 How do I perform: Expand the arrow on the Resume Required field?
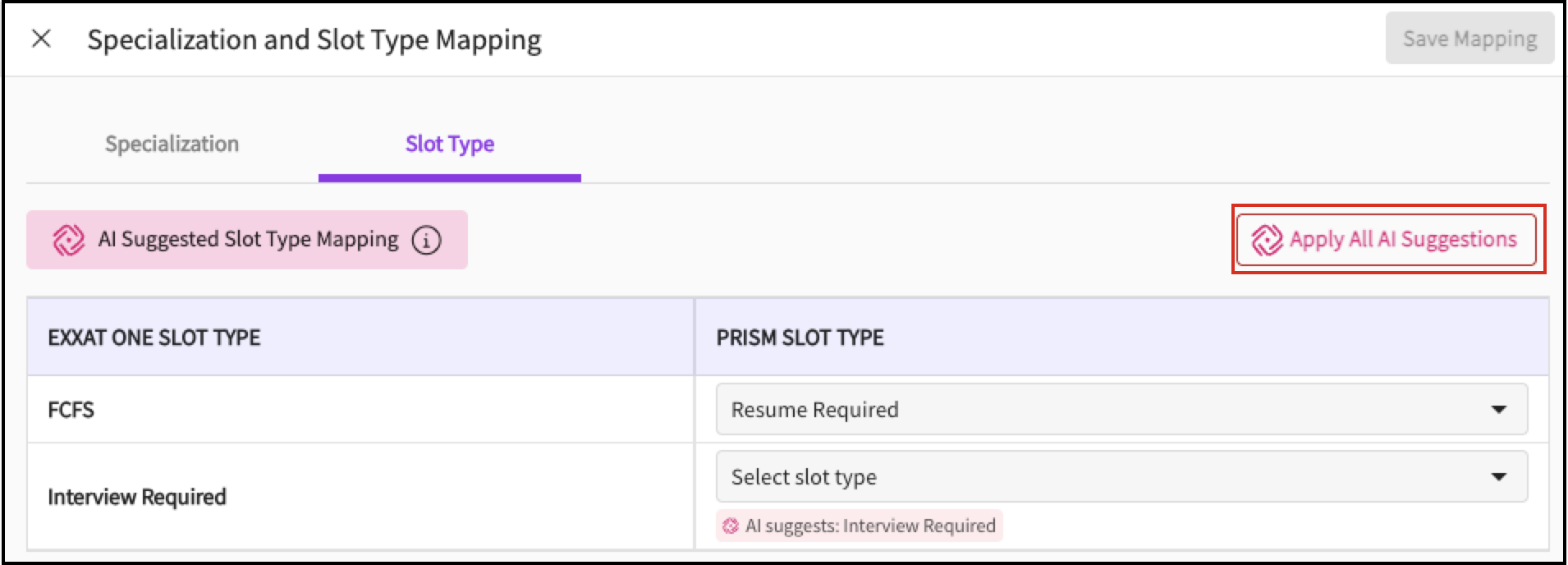1498,409
